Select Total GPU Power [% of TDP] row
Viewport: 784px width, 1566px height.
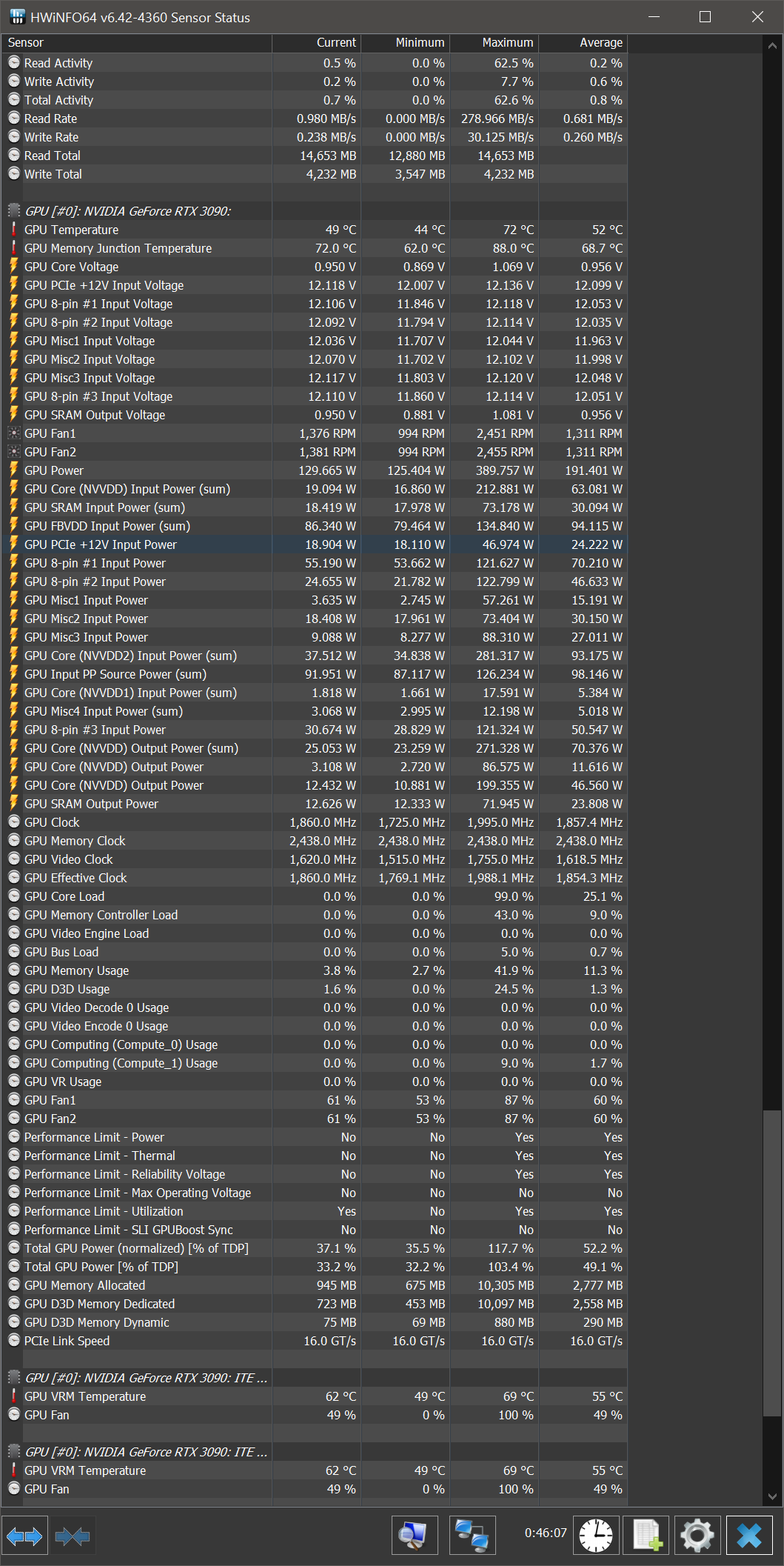click(315, 1267)
